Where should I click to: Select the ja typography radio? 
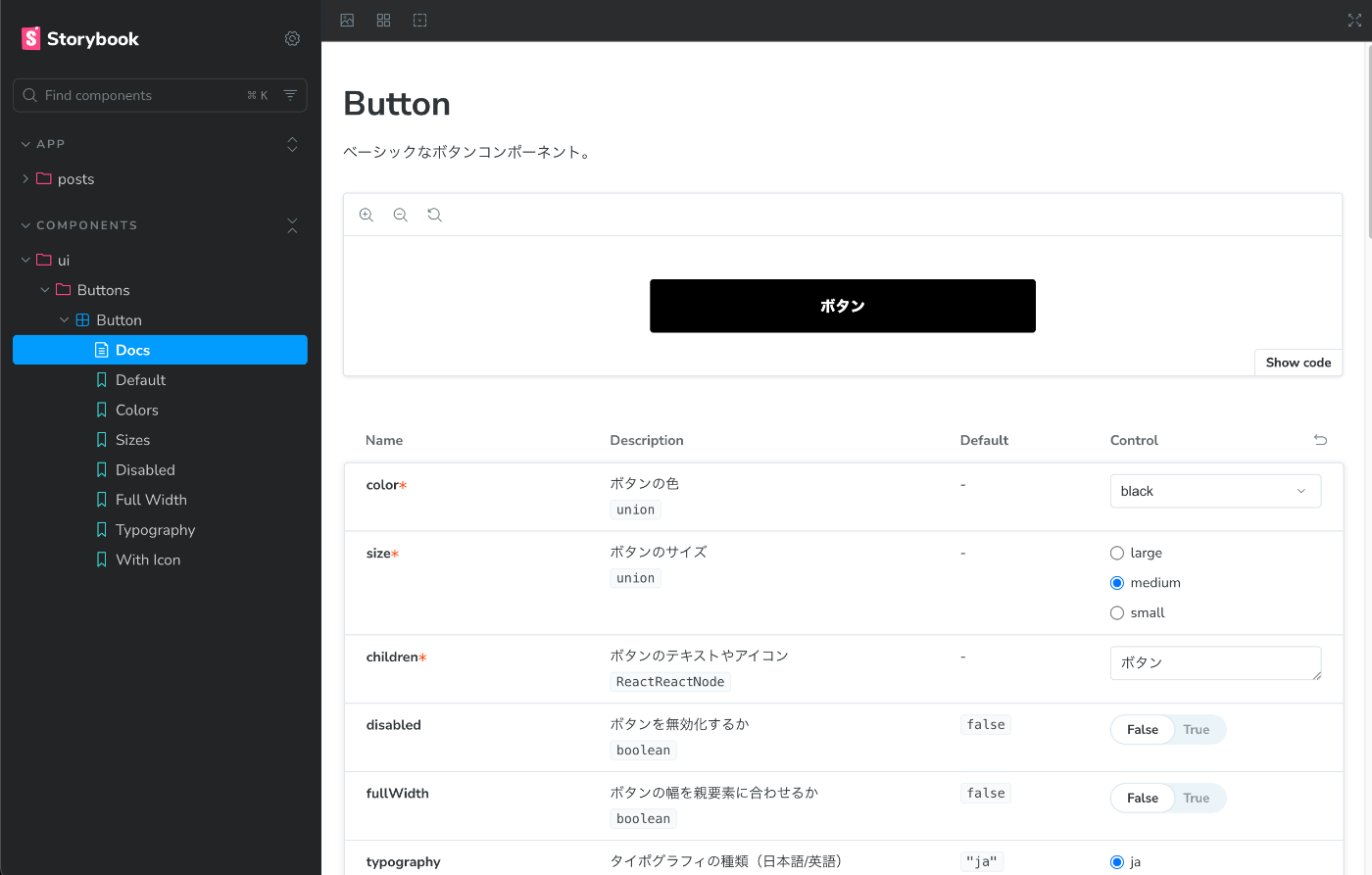pos(1116,862)
